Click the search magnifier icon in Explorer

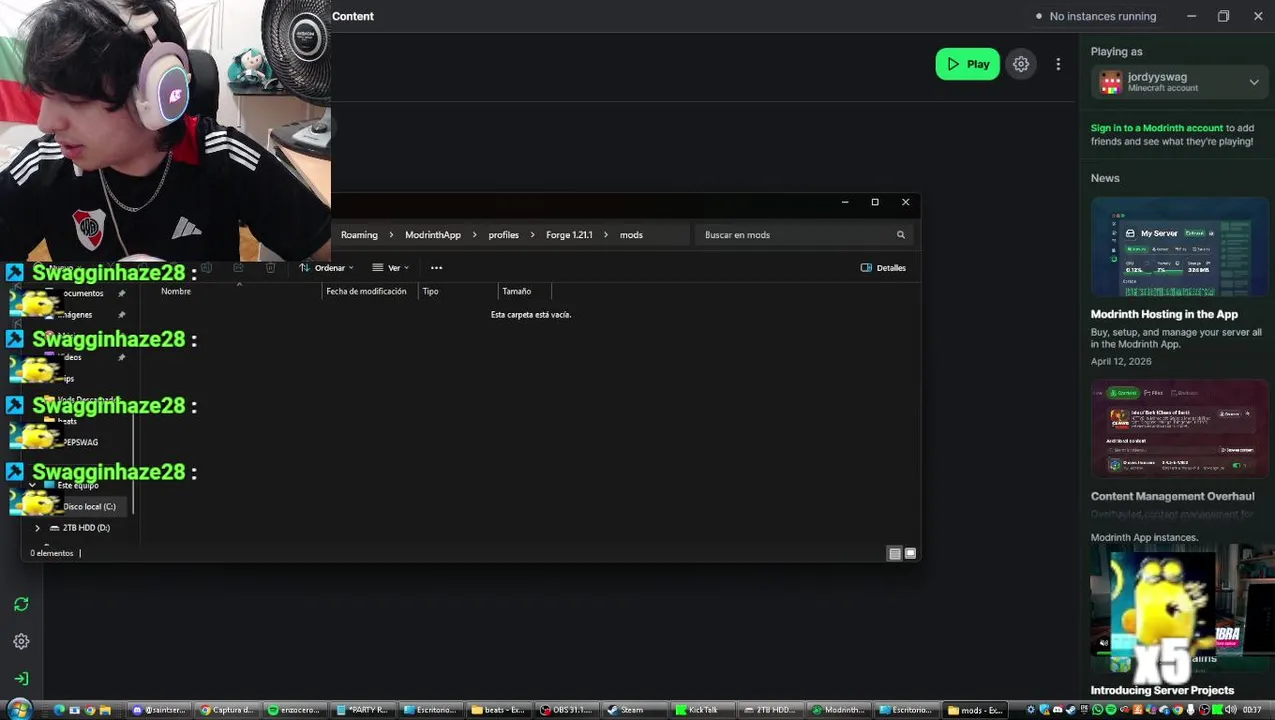tap(901, 235)
